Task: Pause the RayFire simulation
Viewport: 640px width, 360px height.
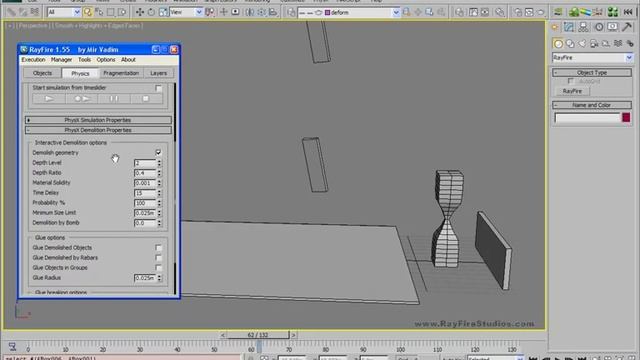Action: coord(114,99)
